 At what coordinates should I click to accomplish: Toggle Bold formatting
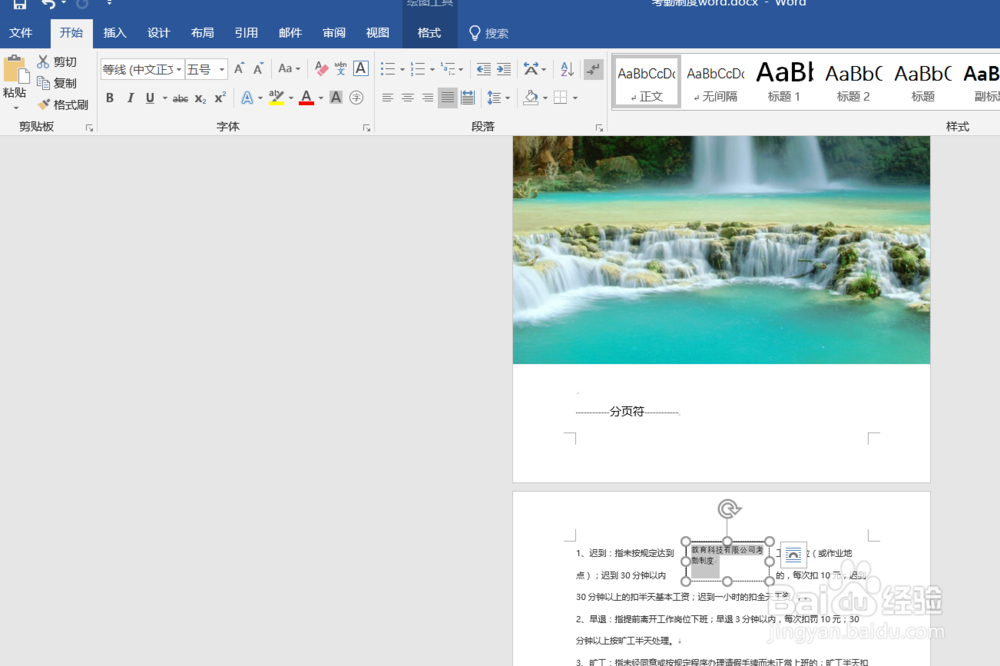(x=110, y=98)
